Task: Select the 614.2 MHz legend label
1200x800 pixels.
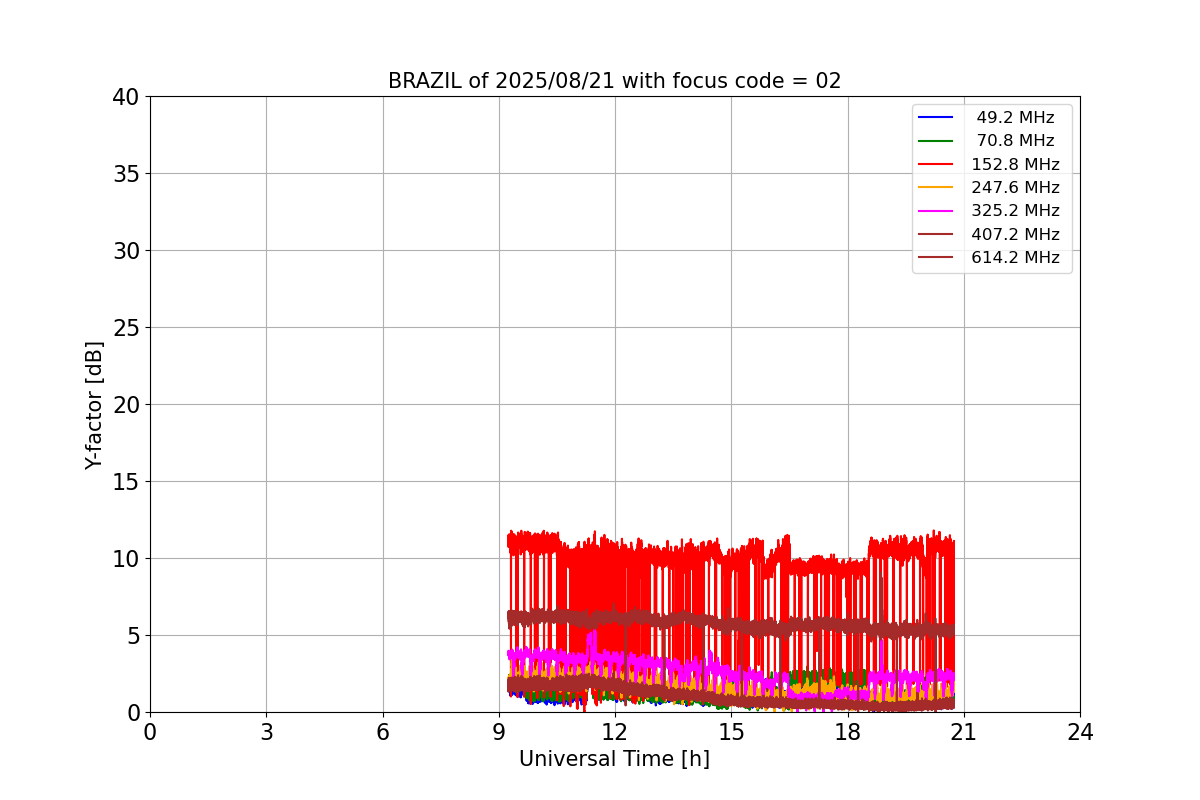Action: pyautogui.click(x=1015, y=258)
